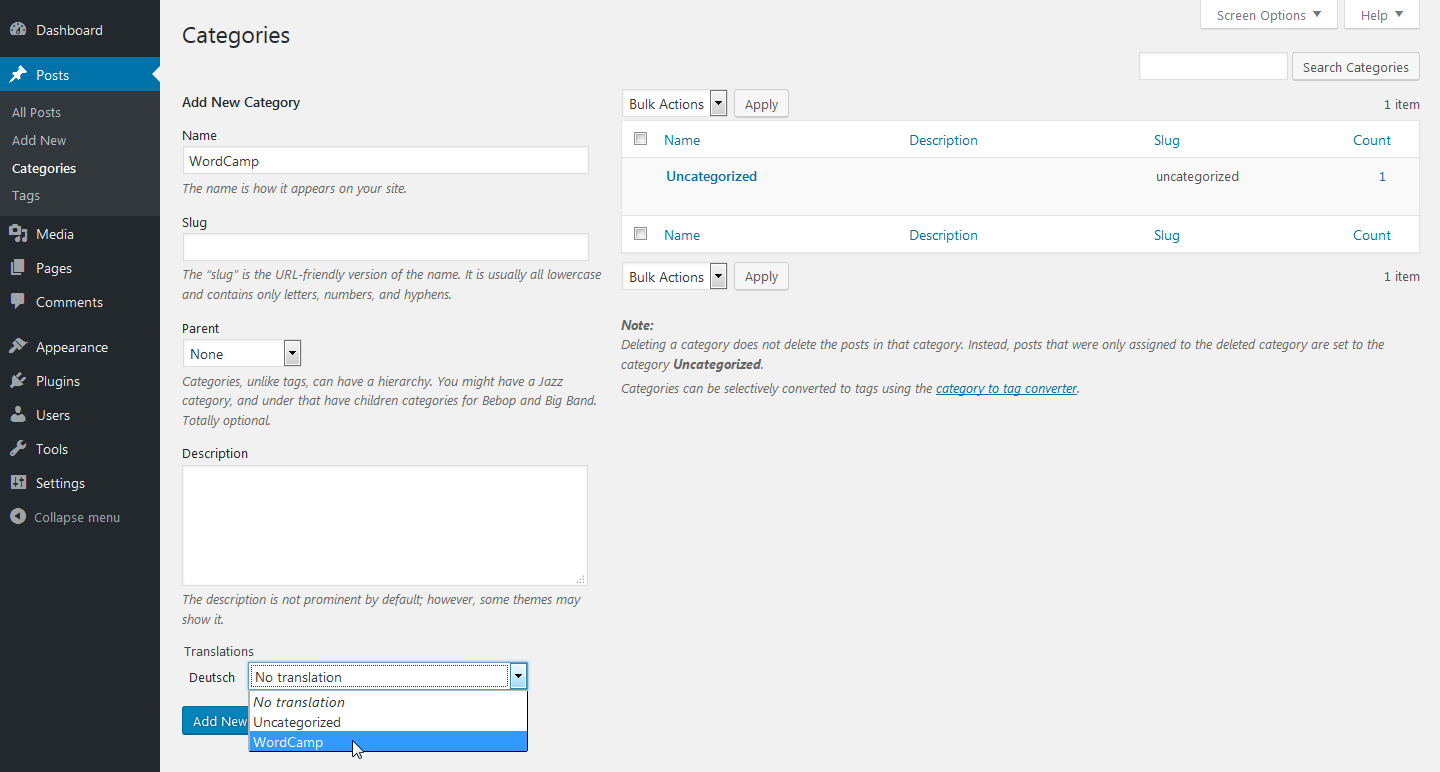The image size is (1440, 772).
Task: Click the Comments speech bubble icon
Action: (x=18, y=302)
